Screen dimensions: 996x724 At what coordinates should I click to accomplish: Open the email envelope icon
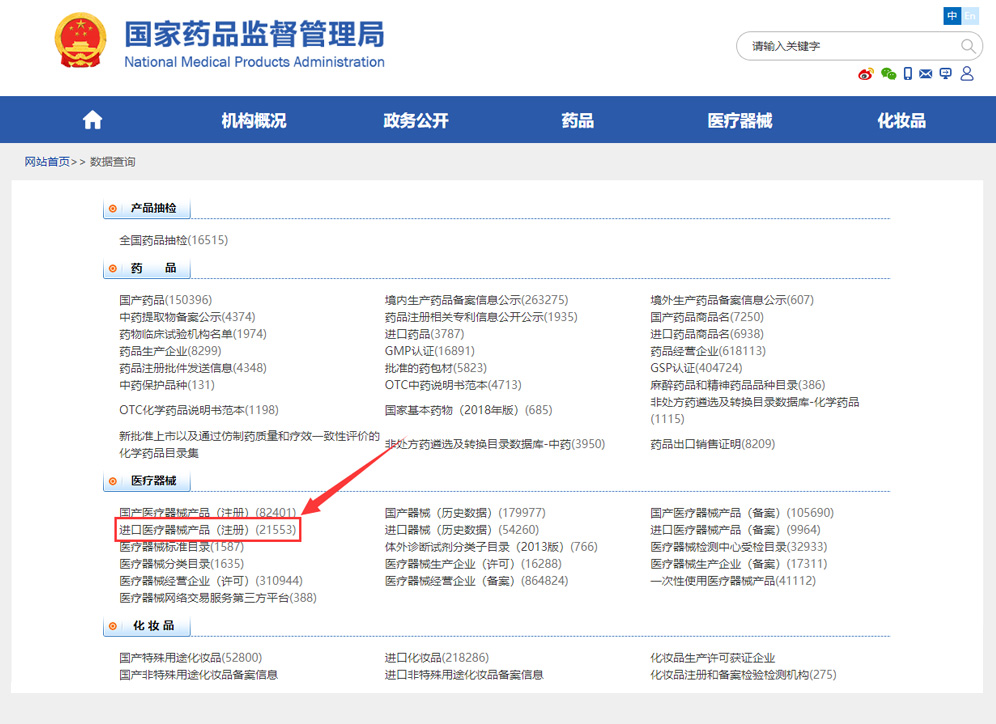[926, 74]
